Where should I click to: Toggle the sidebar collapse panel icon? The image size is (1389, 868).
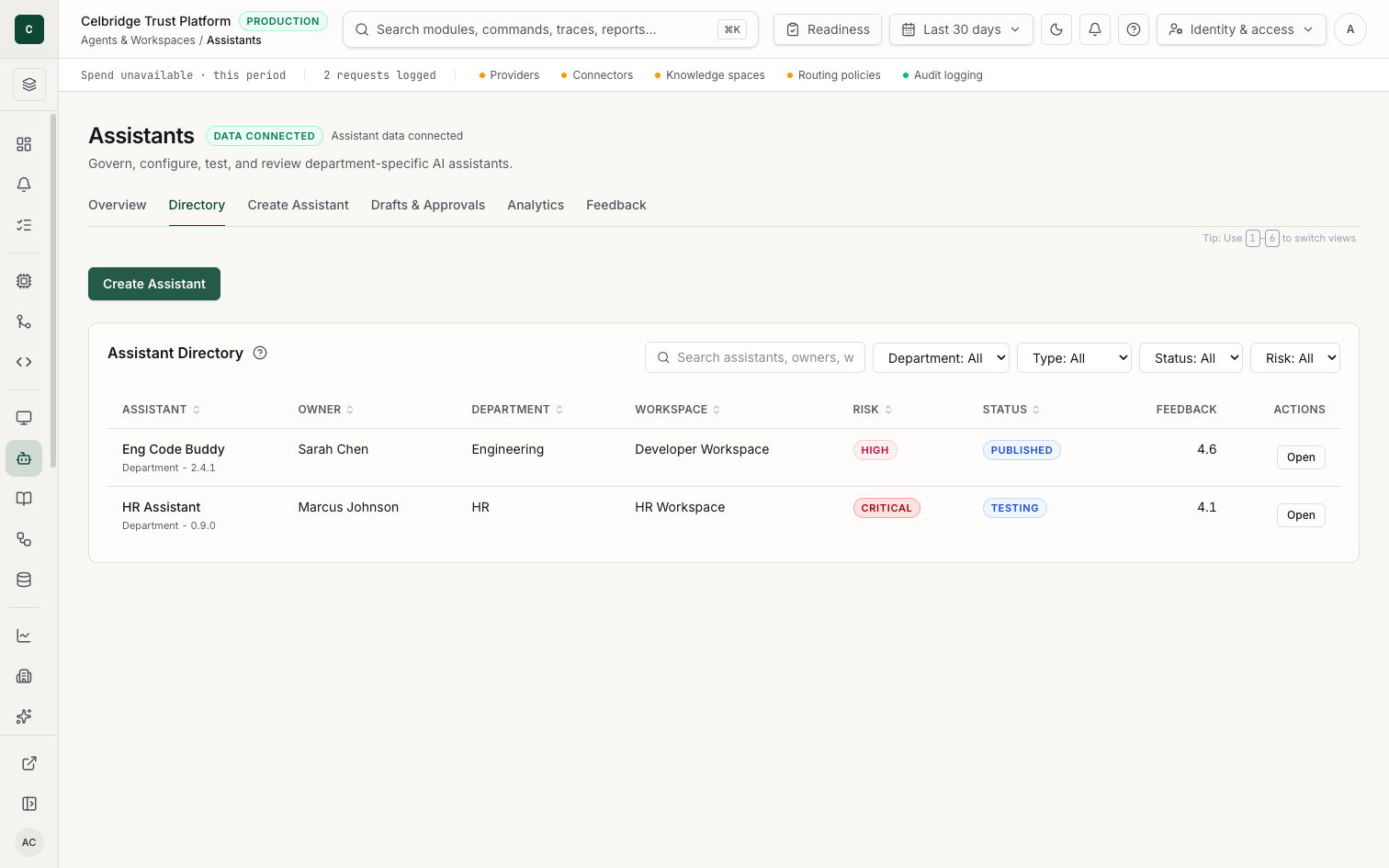point(29,804)
